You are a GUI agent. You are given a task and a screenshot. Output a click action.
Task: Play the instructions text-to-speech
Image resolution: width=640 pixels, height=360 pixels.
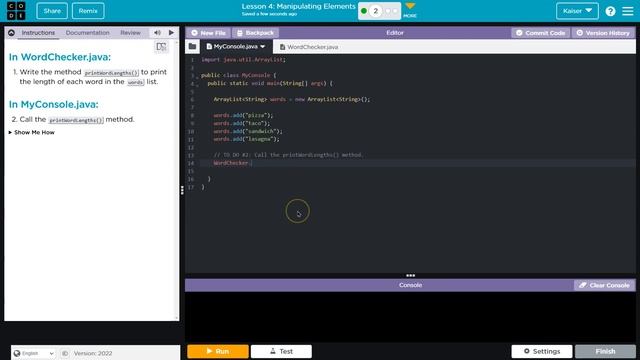171,33
